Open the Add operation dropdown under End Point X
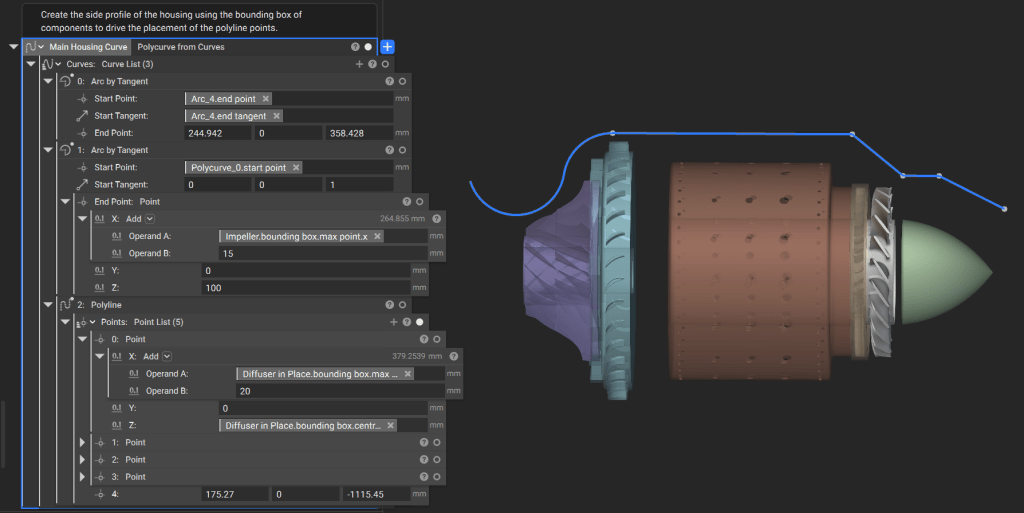 pos(150,219)
